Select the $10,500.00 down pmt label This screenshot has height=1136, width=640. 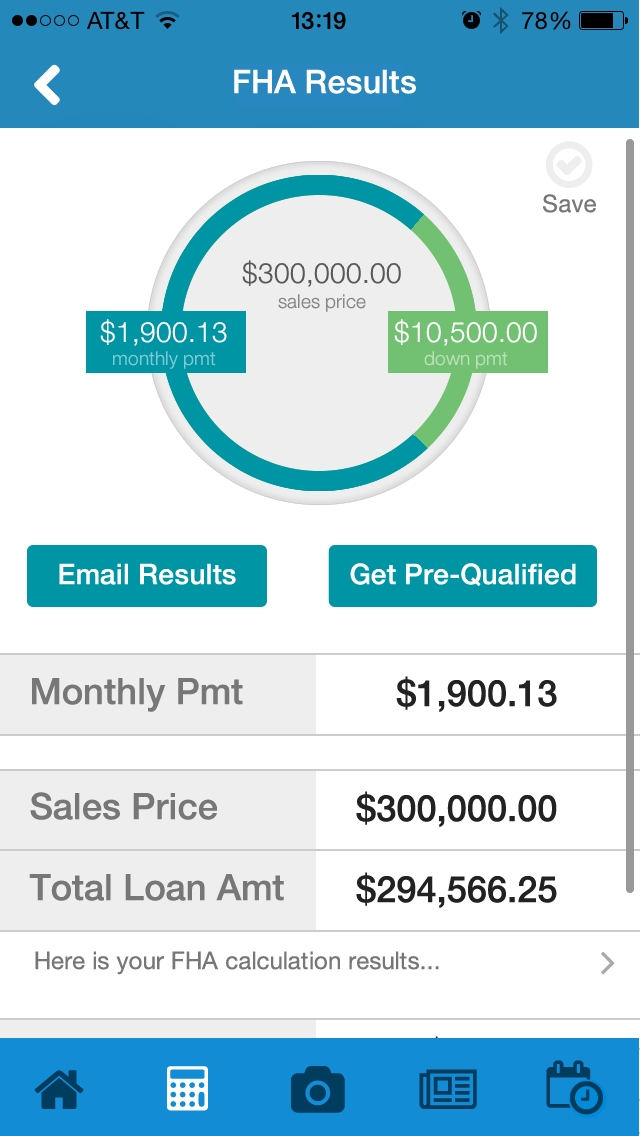467,342
